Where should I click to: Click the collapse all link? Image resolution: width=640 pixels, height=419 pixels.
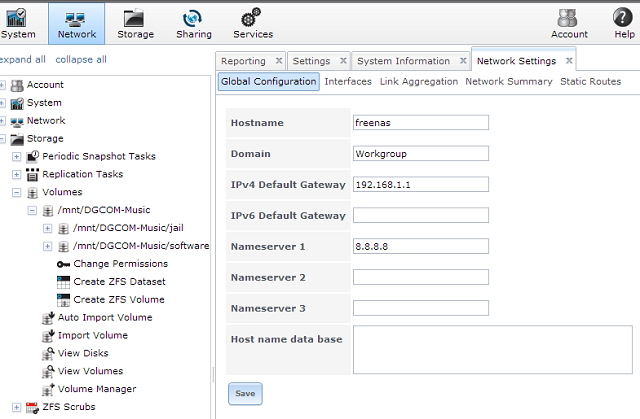81,60
